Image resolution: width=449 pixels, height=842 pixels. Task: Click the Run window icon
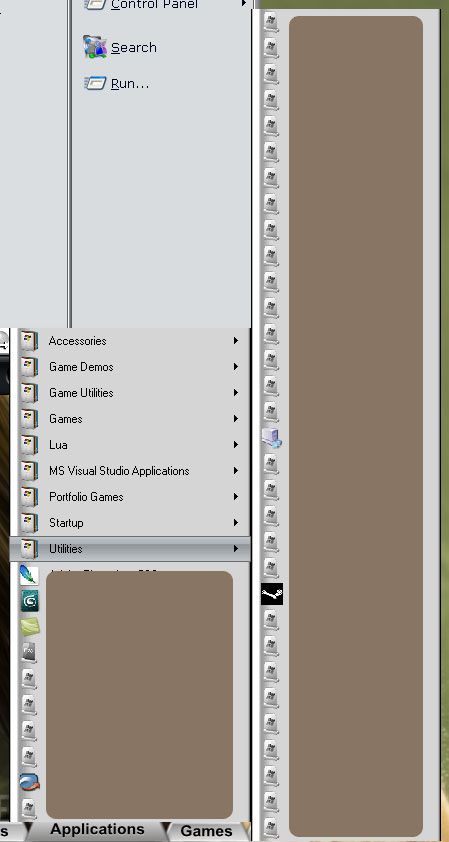point(95,83)
